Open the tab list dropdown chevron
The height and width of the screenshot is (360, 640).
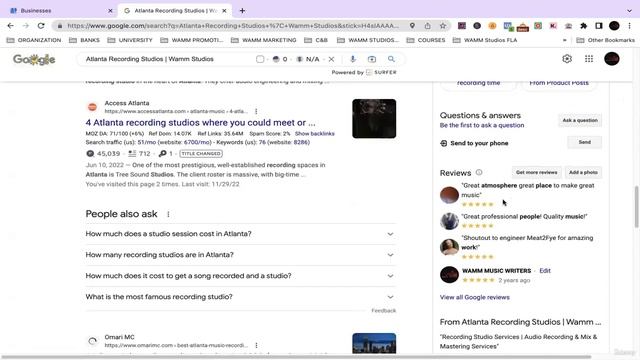coord(629,11)
